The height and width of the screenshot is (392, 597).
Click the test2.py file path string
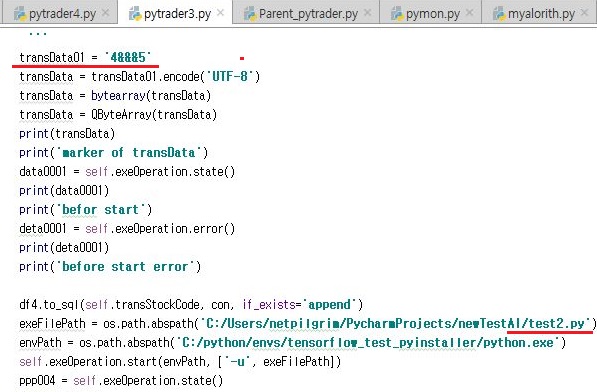click(x=395, y=324)
